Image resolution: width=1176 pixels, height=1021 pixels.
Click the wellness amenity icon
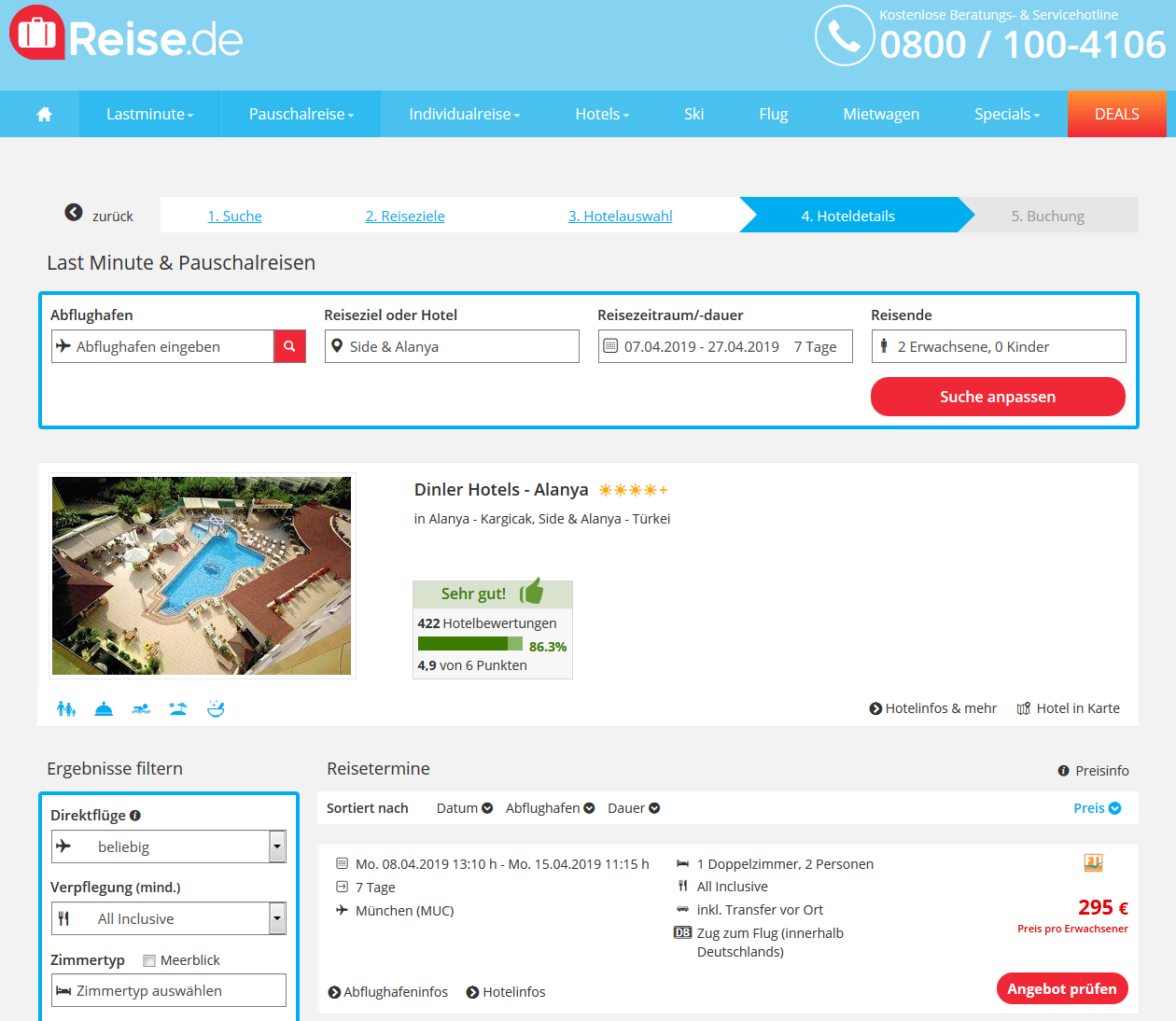(x=216, y=708)
